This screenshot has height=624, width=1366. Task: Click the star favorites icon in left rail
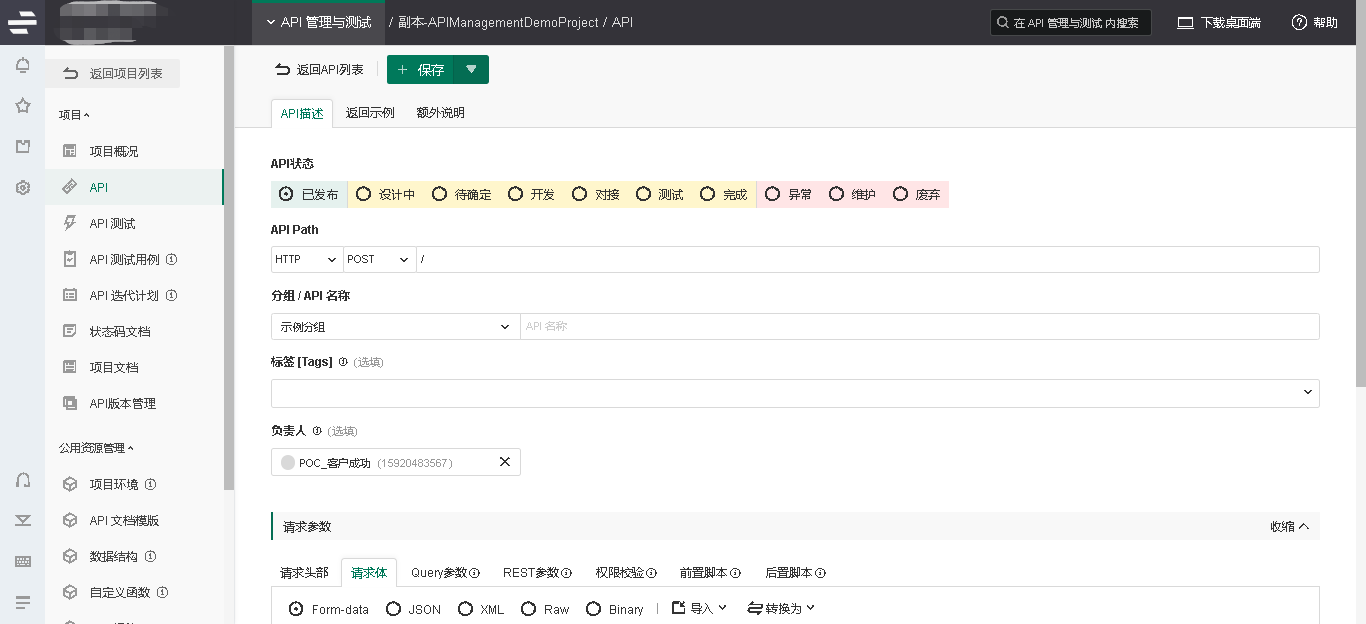(22, 106)
